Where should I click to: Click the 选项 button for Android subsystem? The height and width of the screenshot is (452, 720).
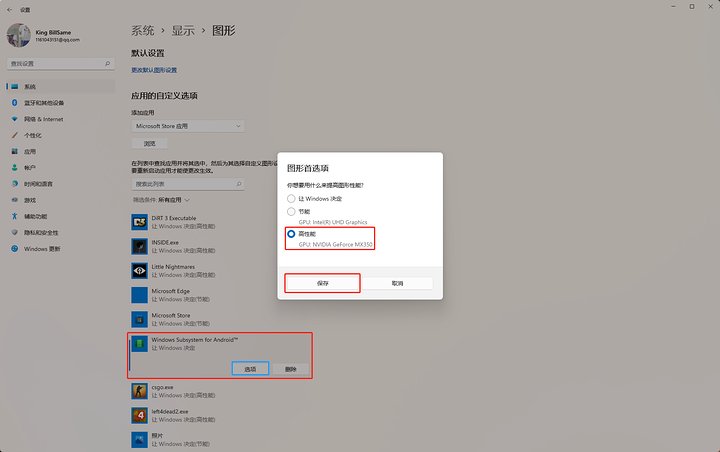click(250, 369)
